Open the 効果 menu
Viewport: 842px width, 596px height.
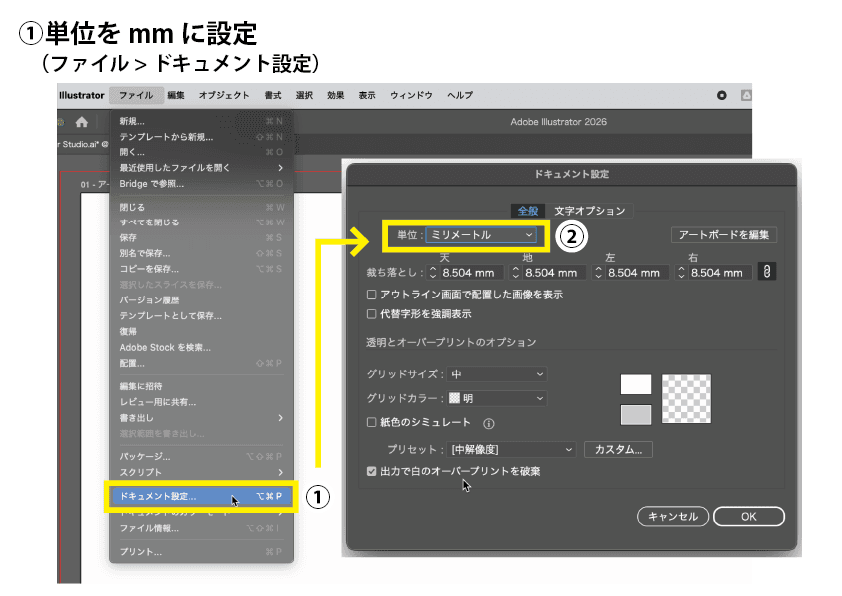pos(336,96)
